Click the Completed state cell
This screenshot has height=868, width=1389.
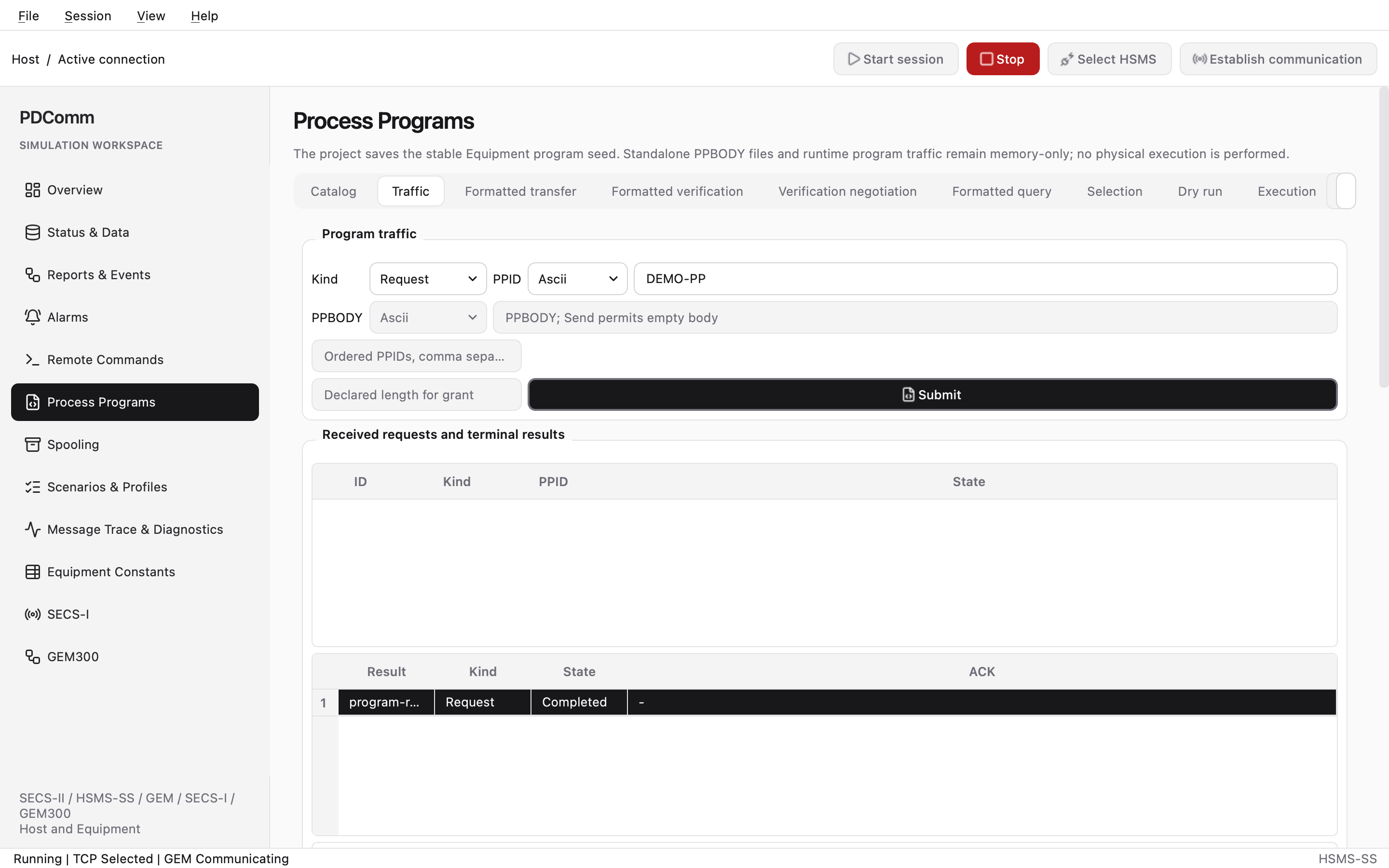tap(579, 702)
